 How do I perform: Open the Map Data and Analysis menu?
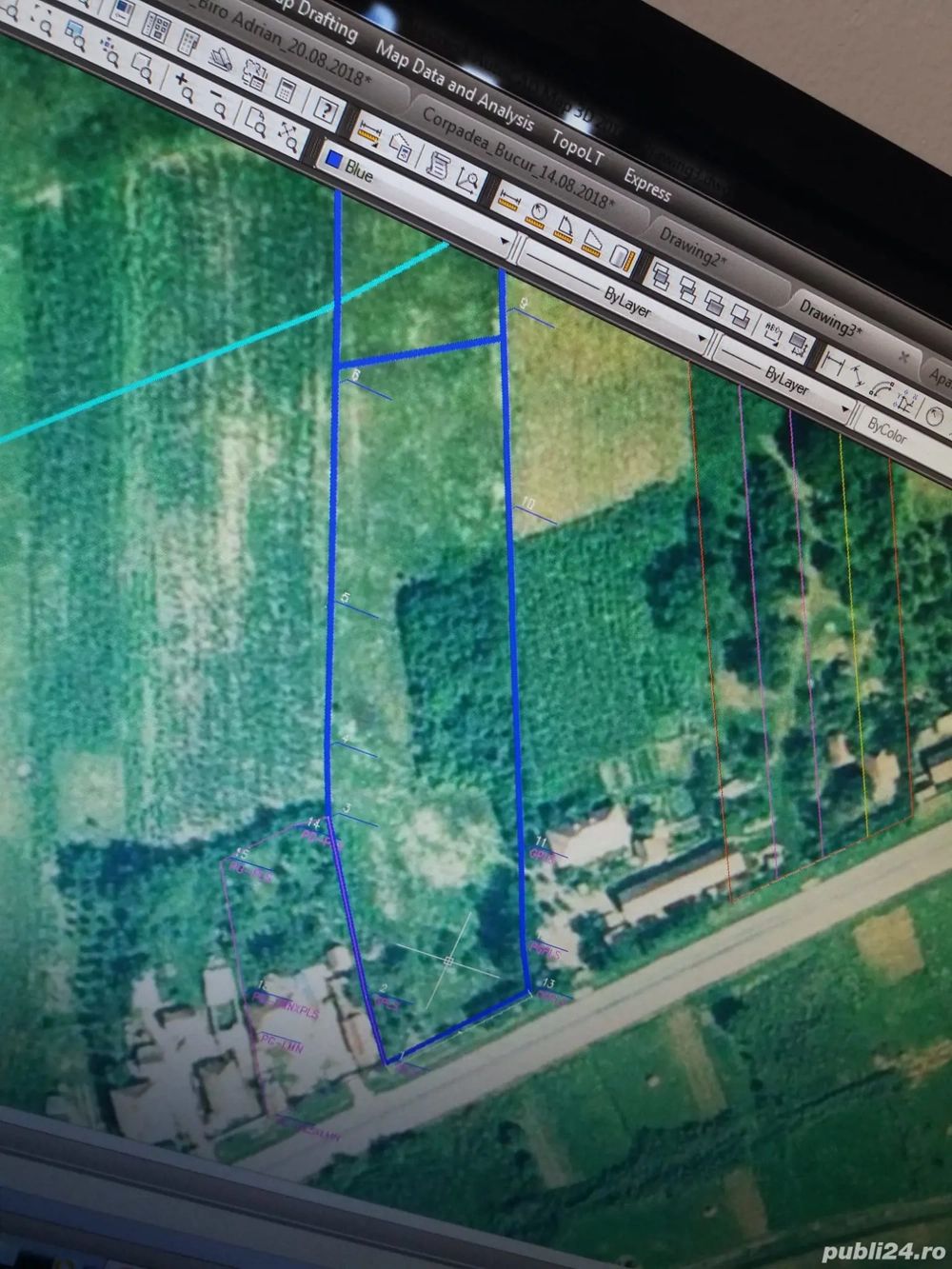[455, 85]
